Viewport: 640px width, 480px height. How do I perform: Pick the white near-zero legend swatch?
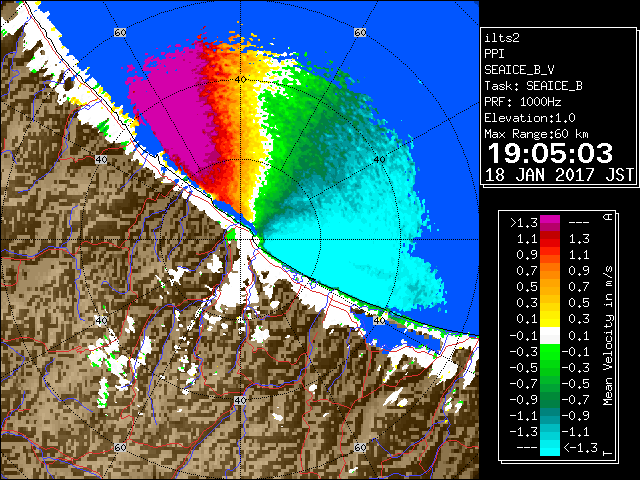tap(550, 336)
